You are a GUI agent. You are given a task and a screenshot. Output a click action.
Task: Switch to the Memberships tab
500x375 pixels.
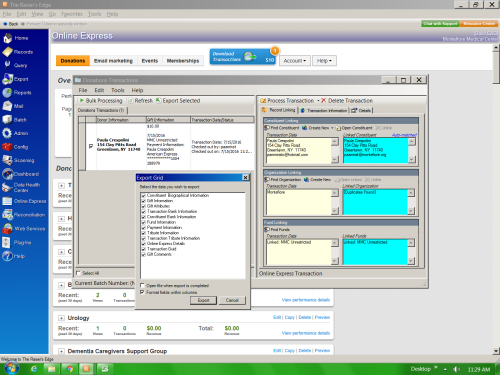click(x=183, y=61)
